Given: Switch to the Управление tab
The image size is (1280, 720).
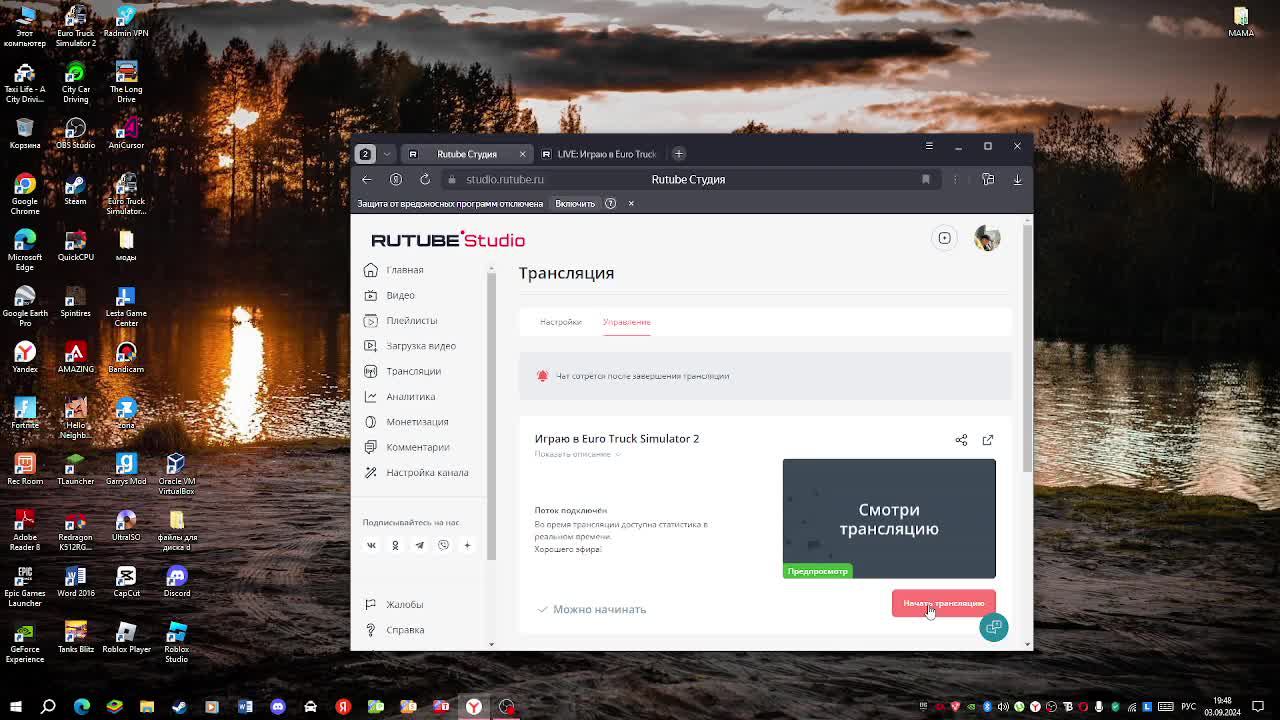Looking at the screenshot, I should click(x=626, y=322).
